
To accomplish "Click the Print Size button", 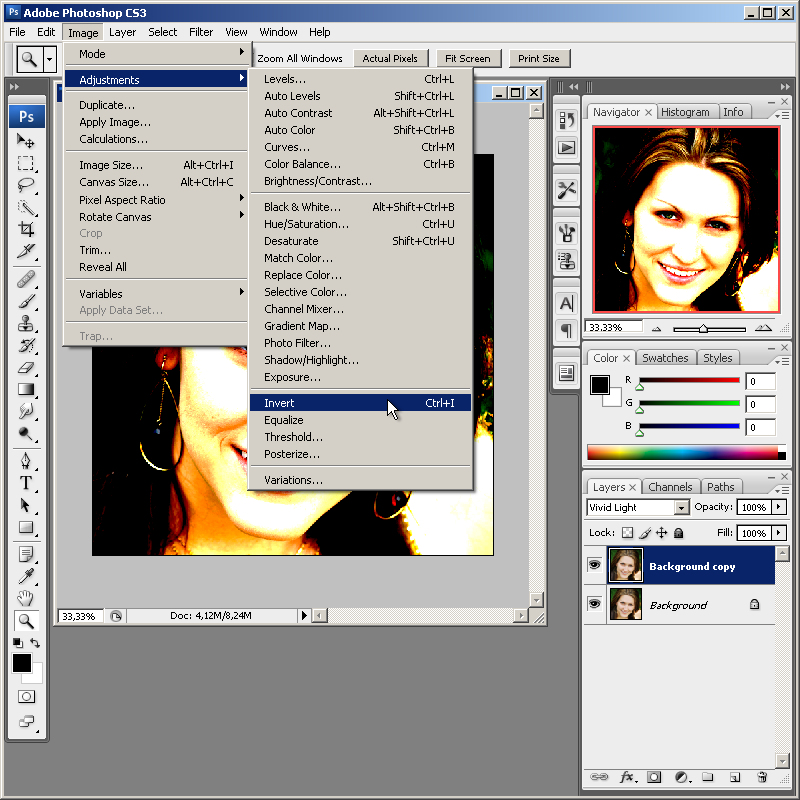I will coord(539,58).
